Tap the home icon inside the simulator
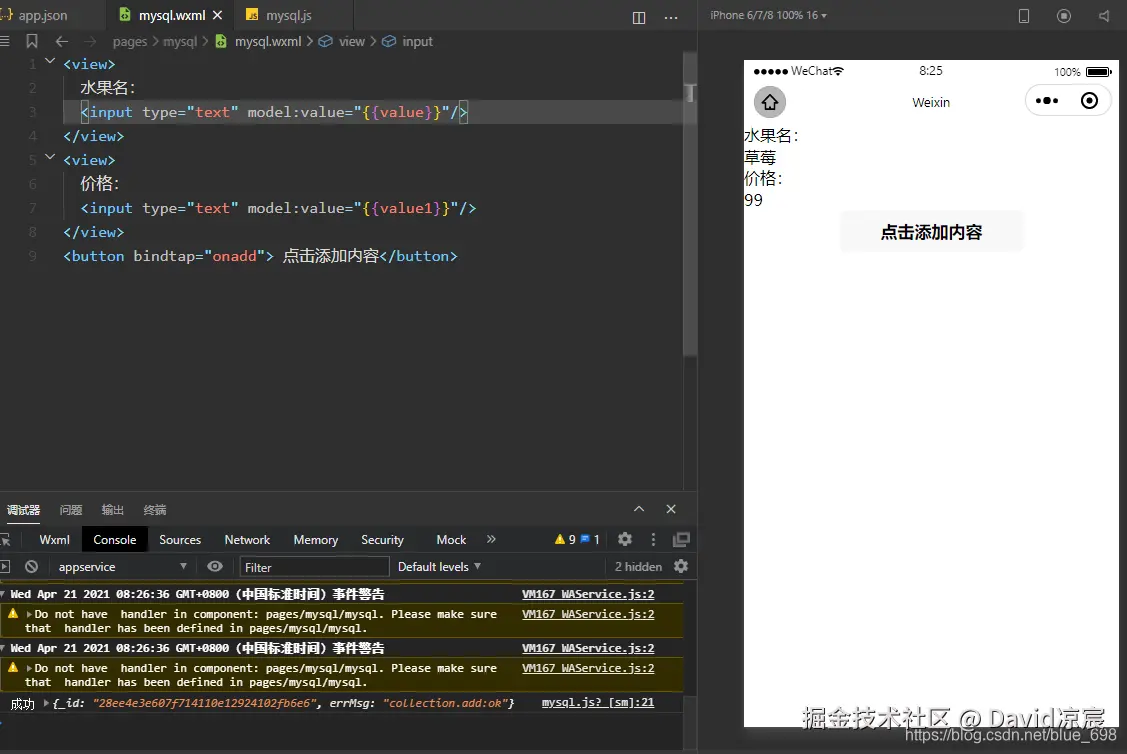The height and width of the screenshot is (754, 1127). click(x=769, y=101)
